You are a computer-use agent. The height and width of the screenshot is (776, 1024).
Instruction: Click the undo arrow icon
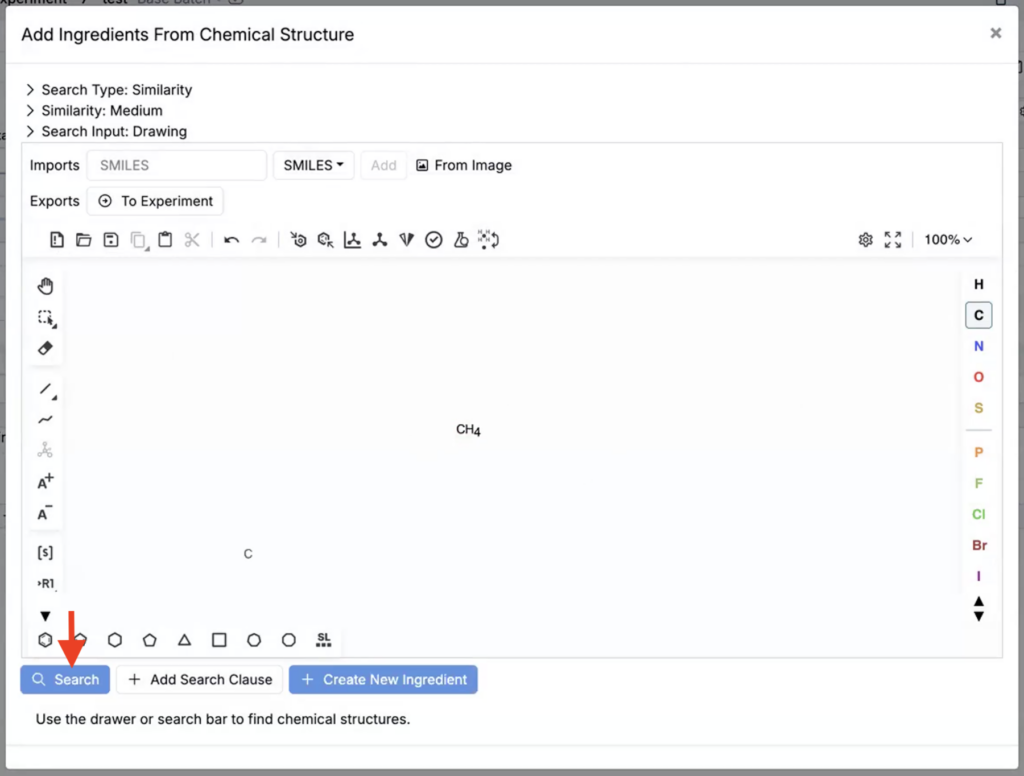click(231, 240)
